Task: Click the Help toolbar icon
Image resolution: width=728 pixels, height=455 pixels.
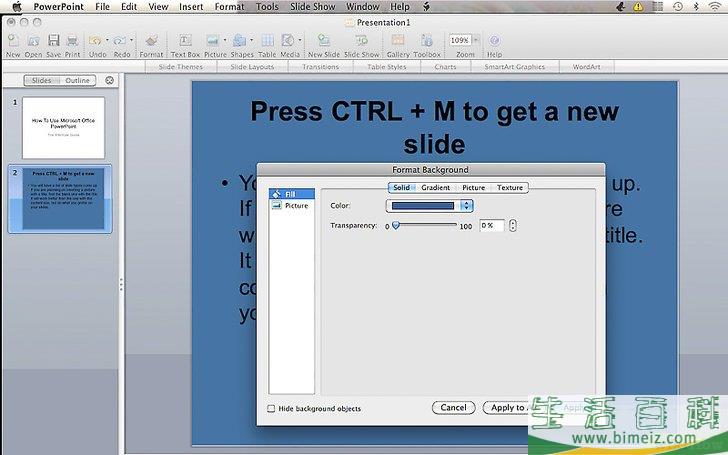Action: (x=494, y=41)
